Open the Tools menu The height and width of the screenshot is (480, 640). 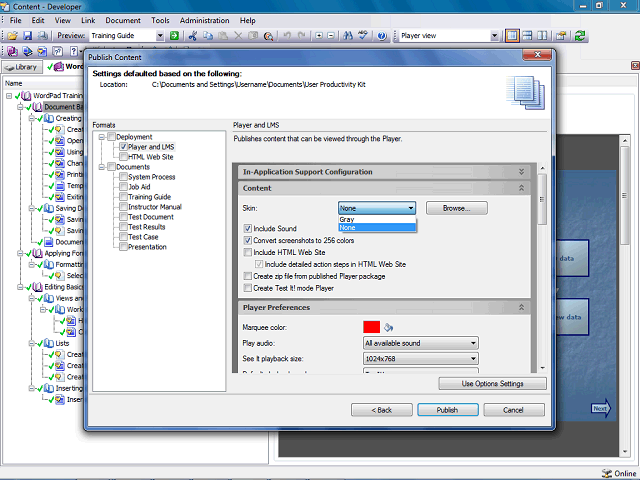160,20
